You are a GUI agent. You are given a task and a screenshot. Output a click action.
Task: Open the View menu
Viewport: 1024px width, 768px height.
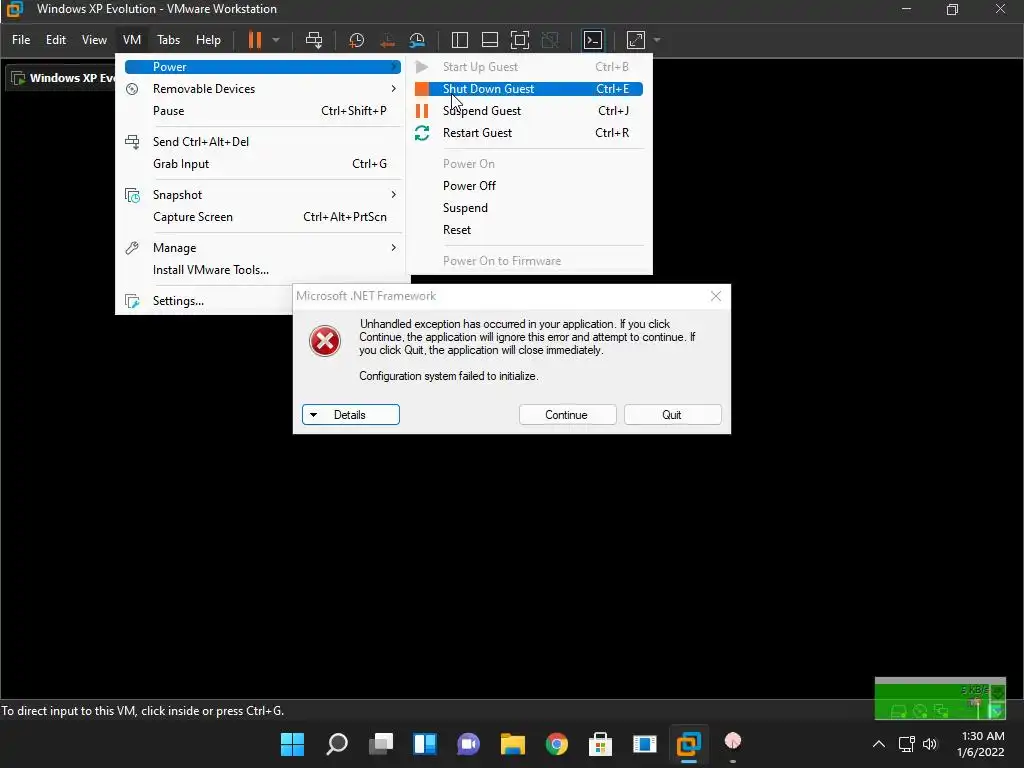click(94, 40)
